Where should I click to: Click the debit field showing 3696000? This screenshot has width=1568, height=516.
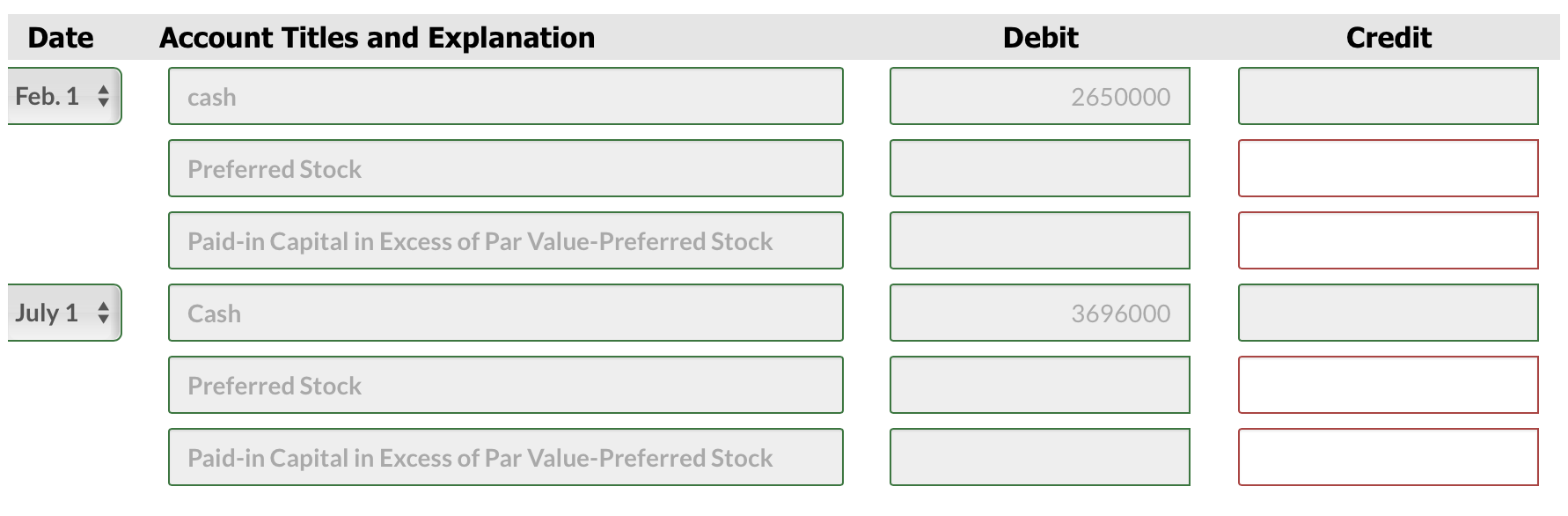(x=1040, y=313)
